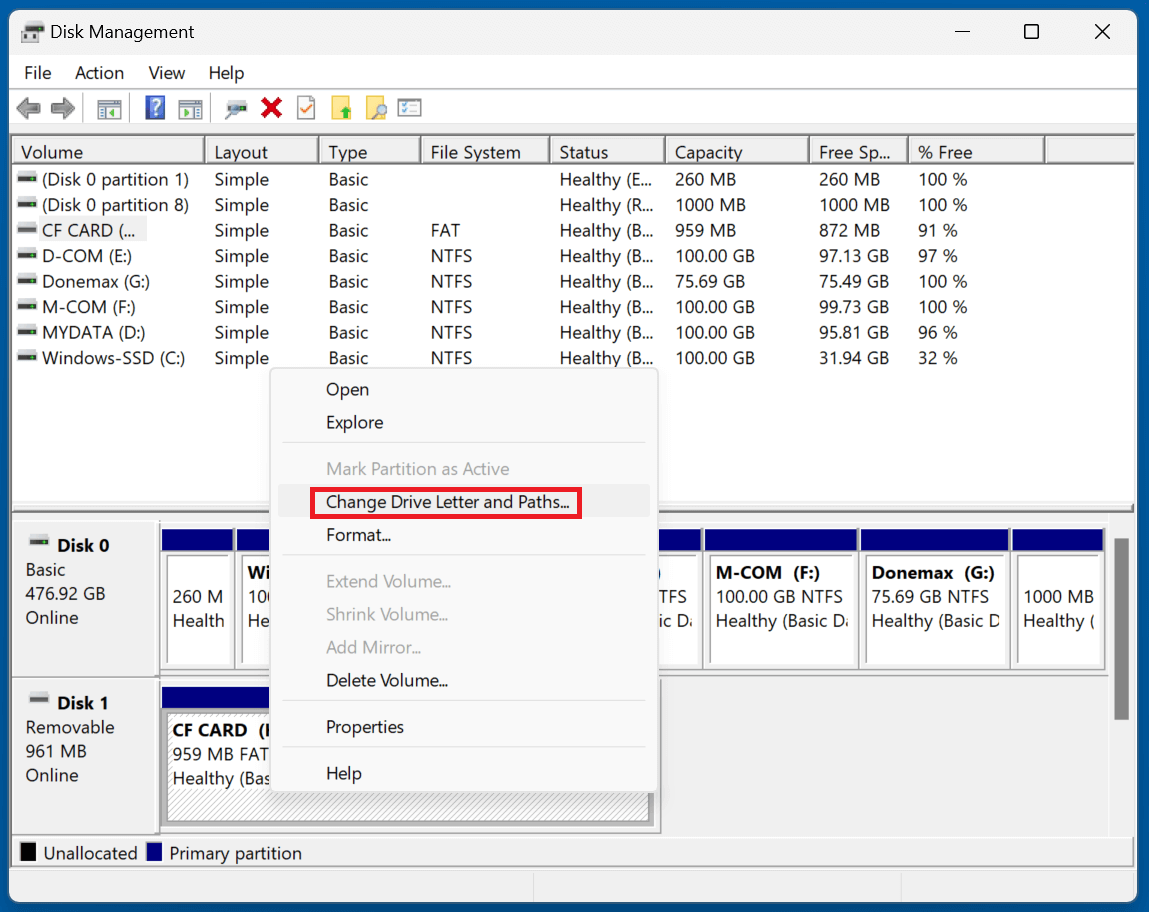Select Change Drive Letter and Paths option

445,502
